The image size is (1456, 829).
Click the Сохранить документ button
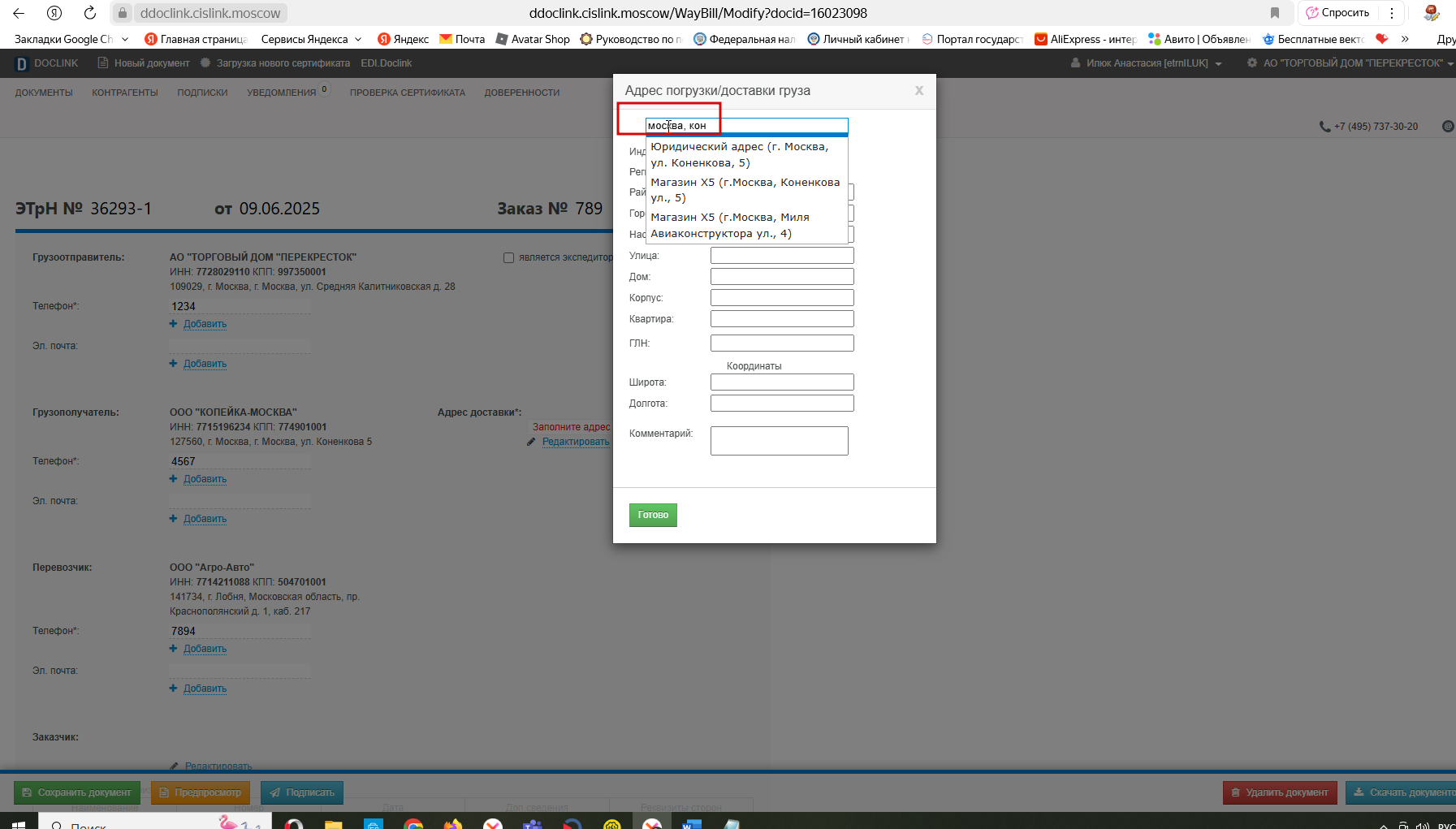tap(77, 792)
